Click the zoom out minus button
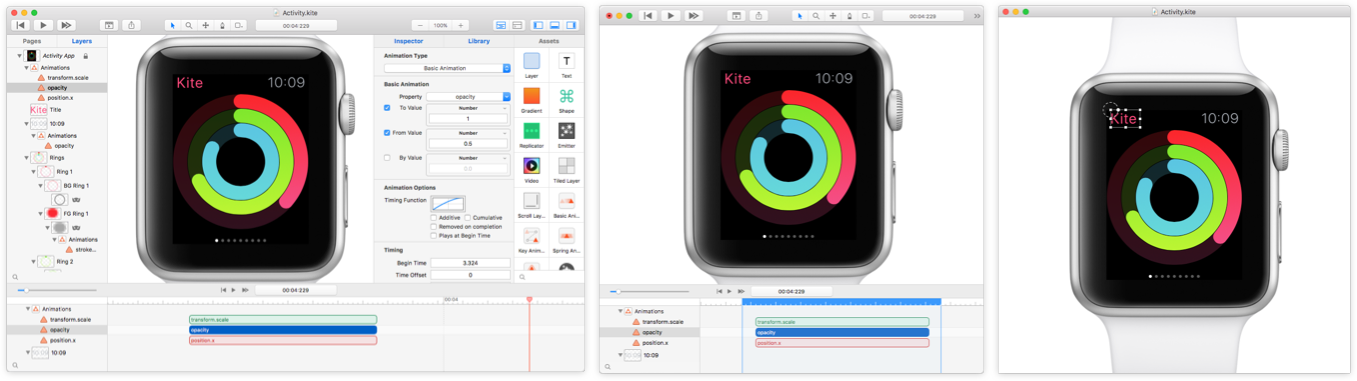 (x=419, y=25)
